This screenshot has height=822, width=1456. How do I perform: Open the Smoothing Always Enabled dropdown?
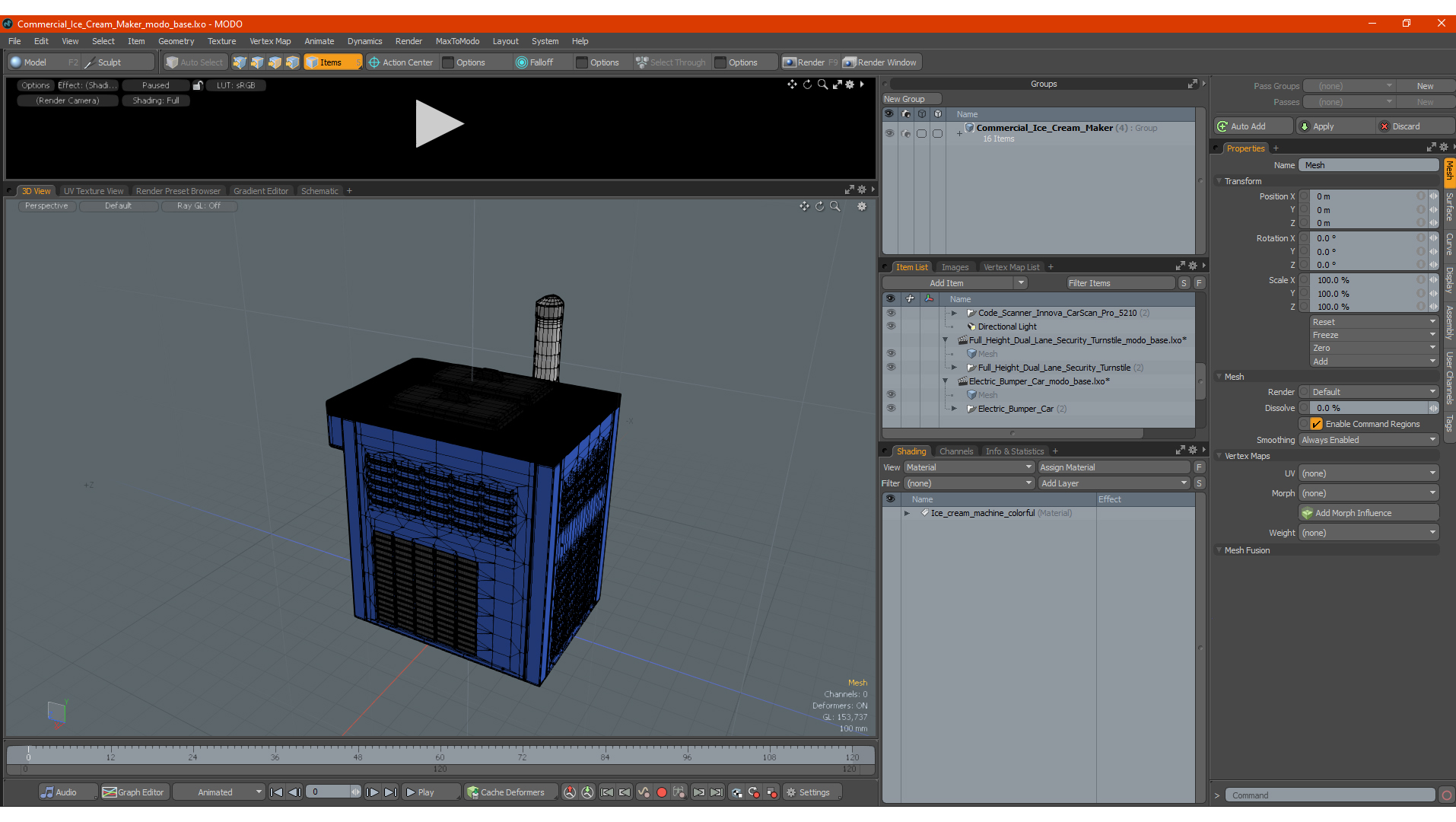click(x=1368, y=440)
